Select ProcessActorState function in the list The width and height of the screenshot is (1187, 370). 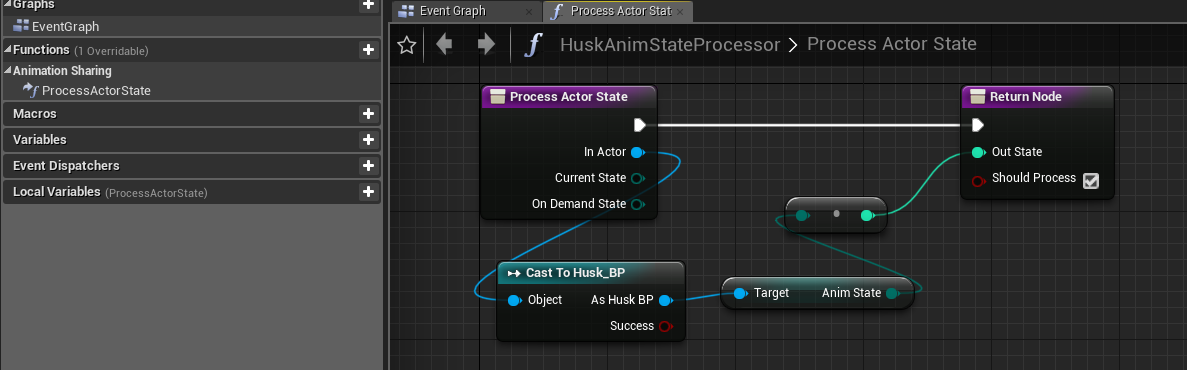[96, 91]
